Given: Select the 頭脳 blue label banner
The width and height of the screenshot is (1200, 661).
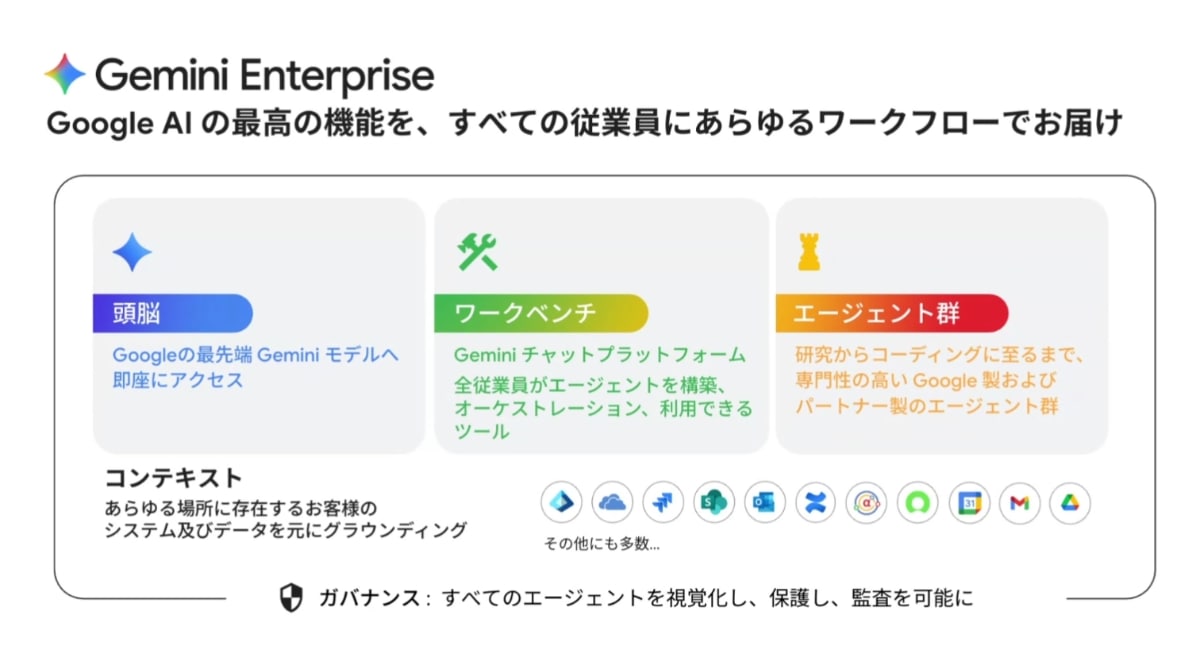Looking at the screenshot, I should (172, 313).
